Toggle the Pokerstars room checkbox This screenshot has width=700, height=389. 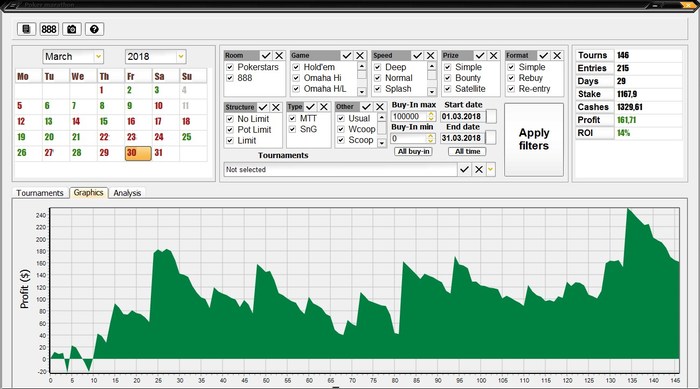[x=230, y=67]
